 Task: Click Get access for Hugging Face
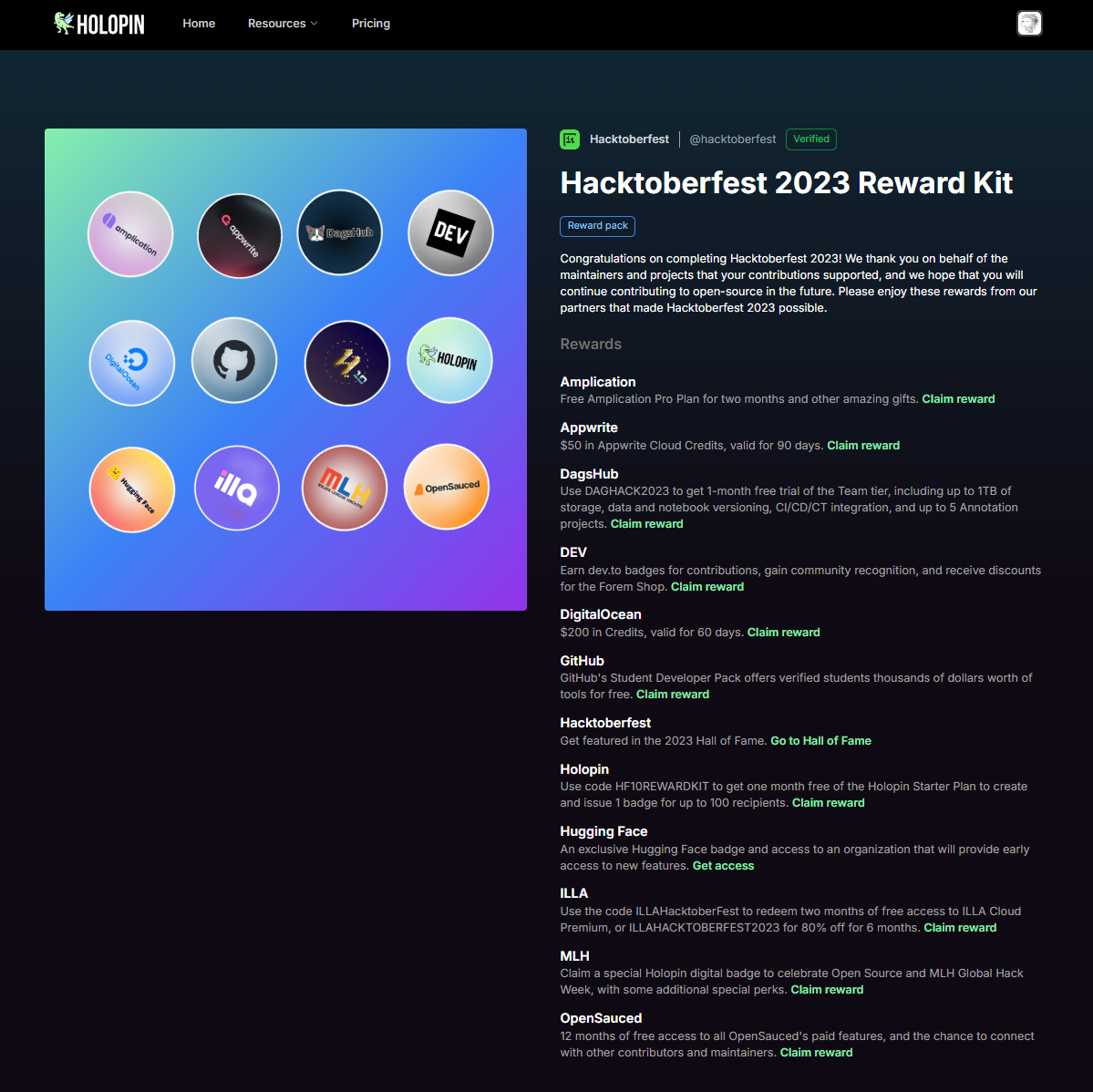coord(723,866)
